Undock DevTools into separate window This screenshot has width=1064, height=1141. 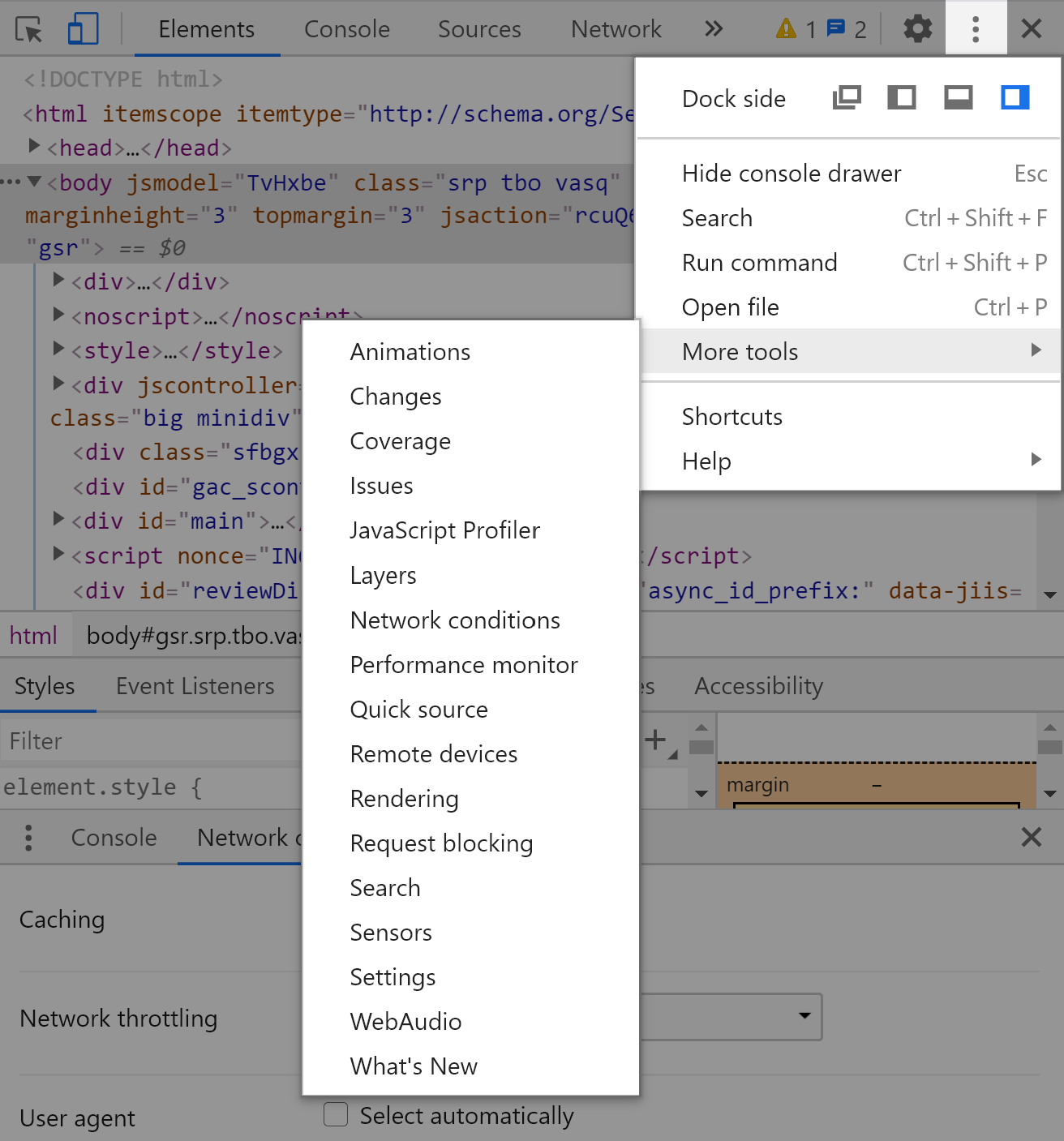point(847,98)
